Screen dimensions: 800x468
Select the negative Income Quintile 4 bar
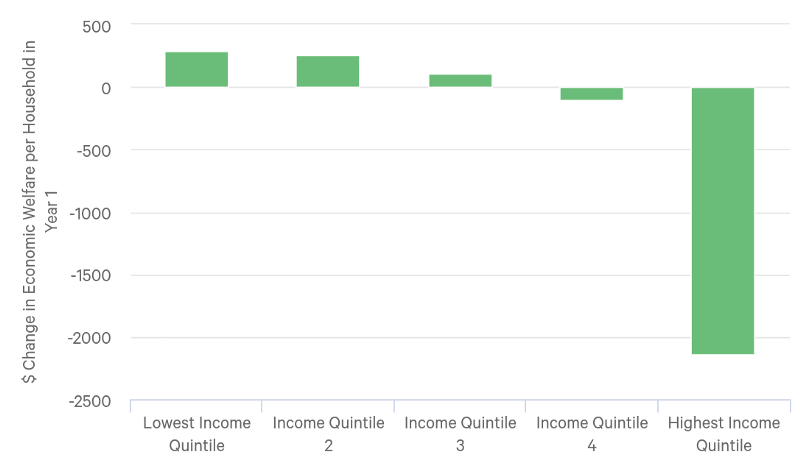592,94
